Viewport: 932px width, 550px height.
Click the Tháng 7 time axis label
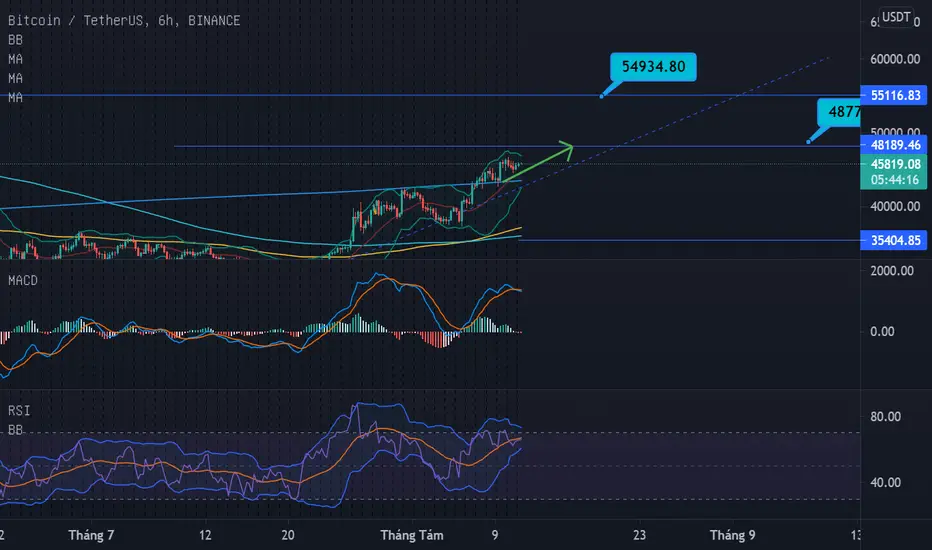[91, 535]
